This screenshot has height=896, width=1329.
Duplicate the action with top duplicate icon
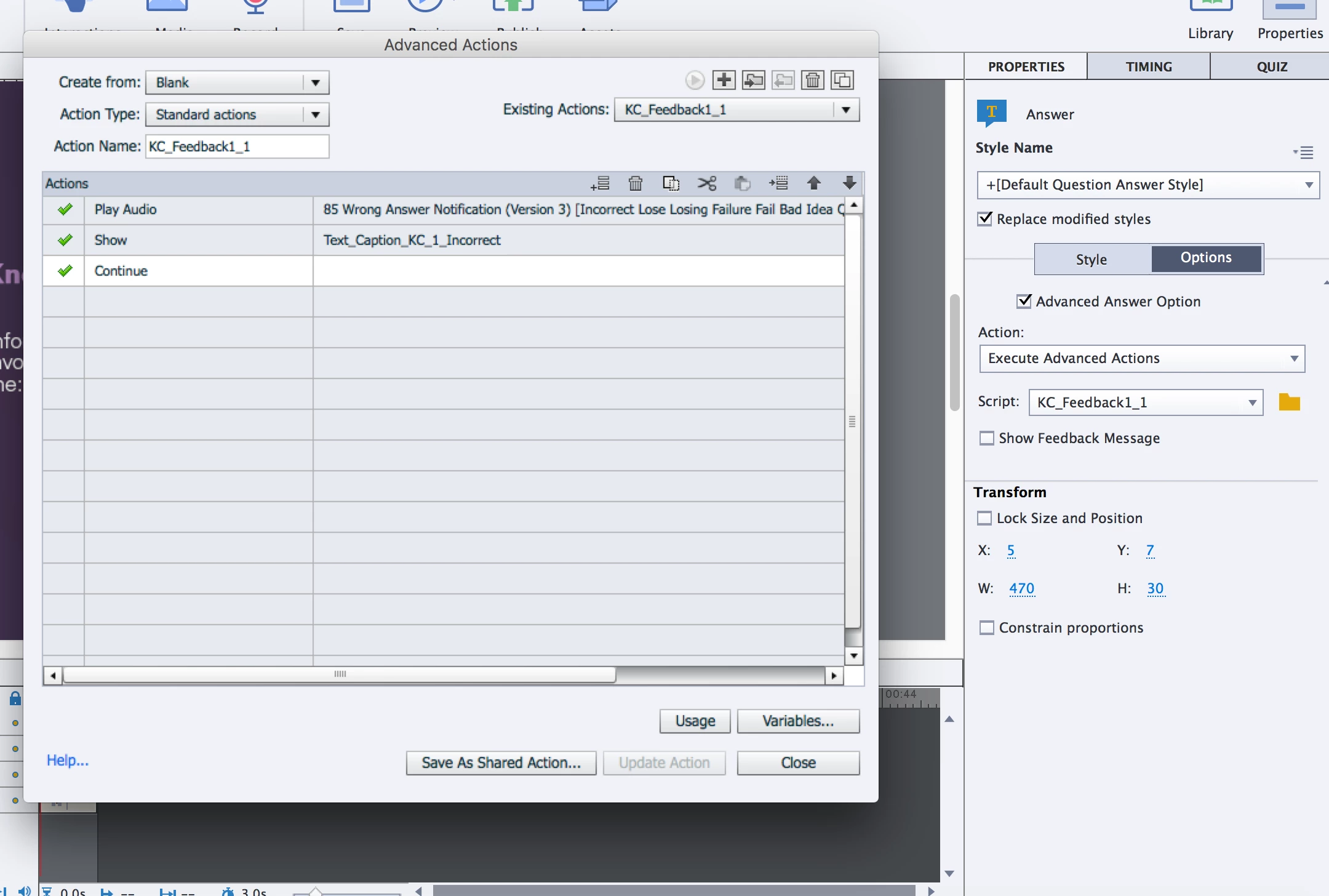coord(842,80)
